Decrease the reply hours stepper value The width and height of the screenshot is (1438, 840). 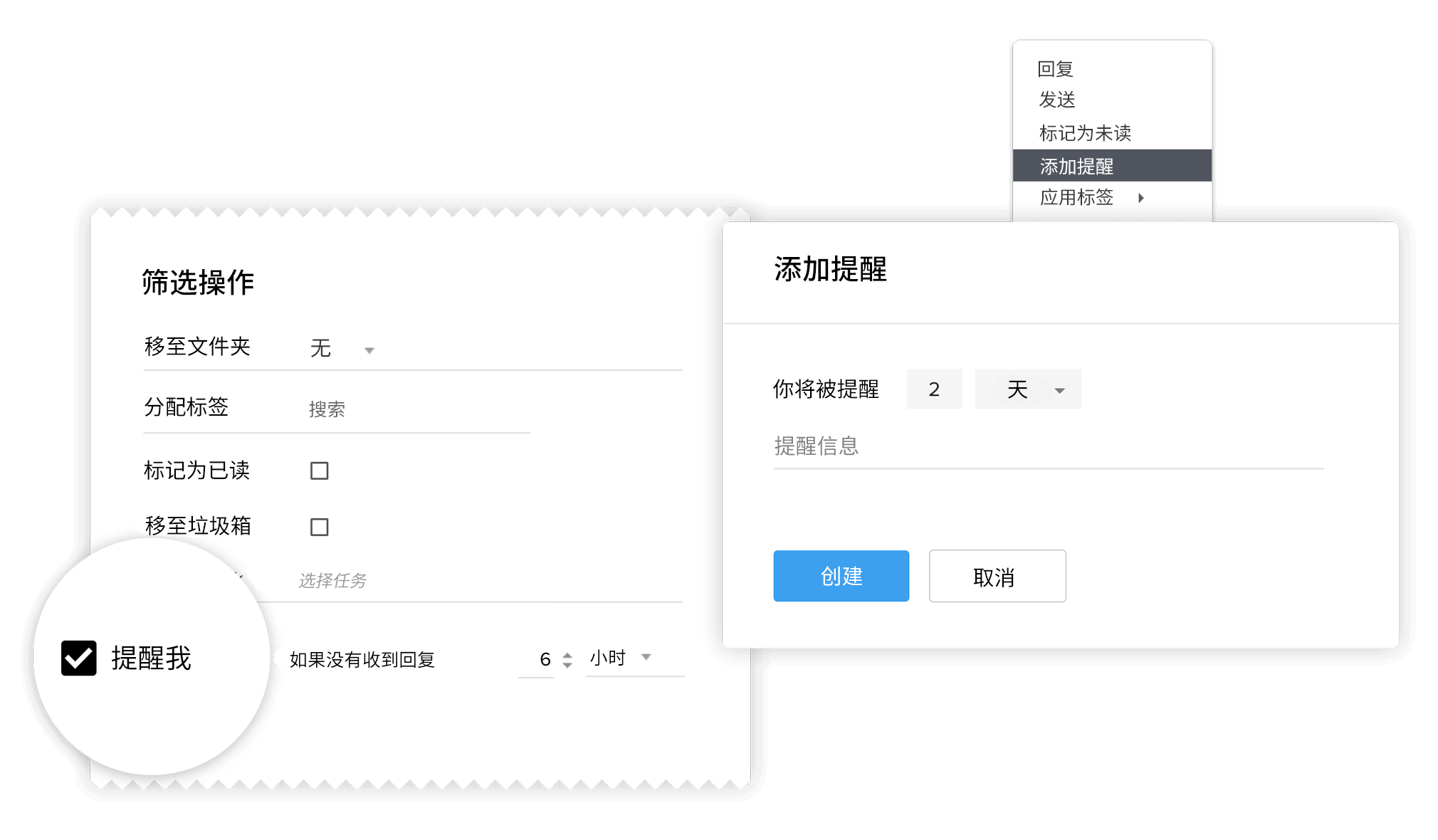567,665
